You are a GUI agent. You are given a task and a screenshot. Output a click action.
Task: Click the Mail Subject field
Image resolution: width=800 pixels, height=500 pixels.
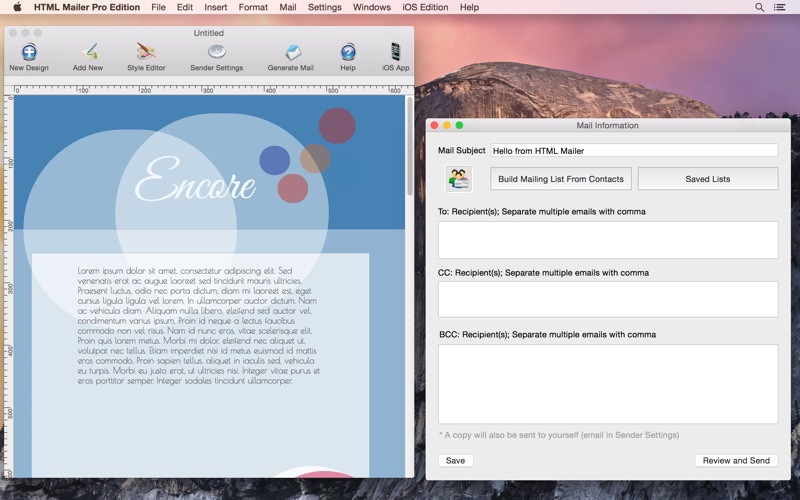(x=634, y=151)
